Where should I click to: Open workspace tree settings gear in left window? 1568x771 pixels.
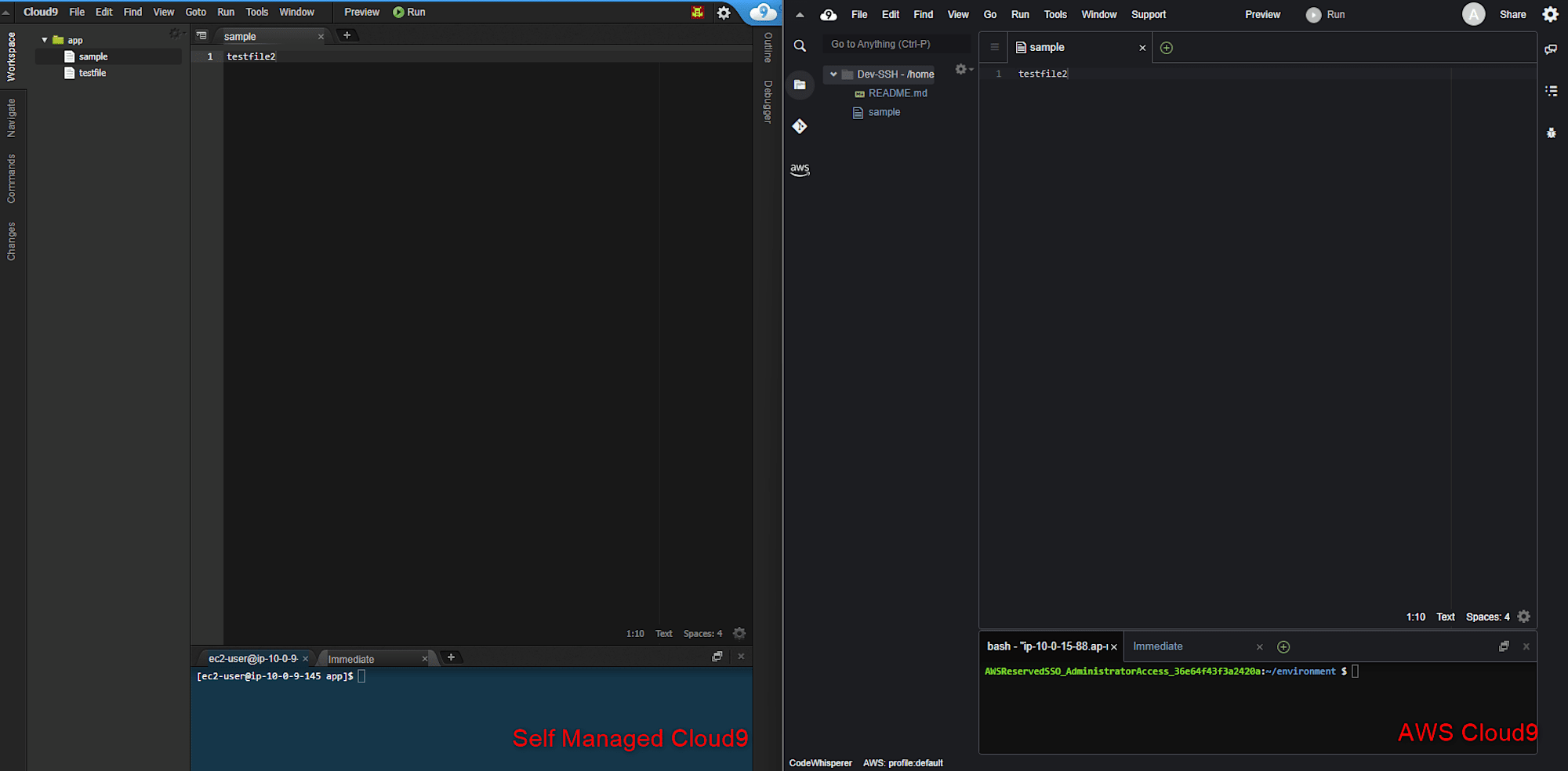176,34
